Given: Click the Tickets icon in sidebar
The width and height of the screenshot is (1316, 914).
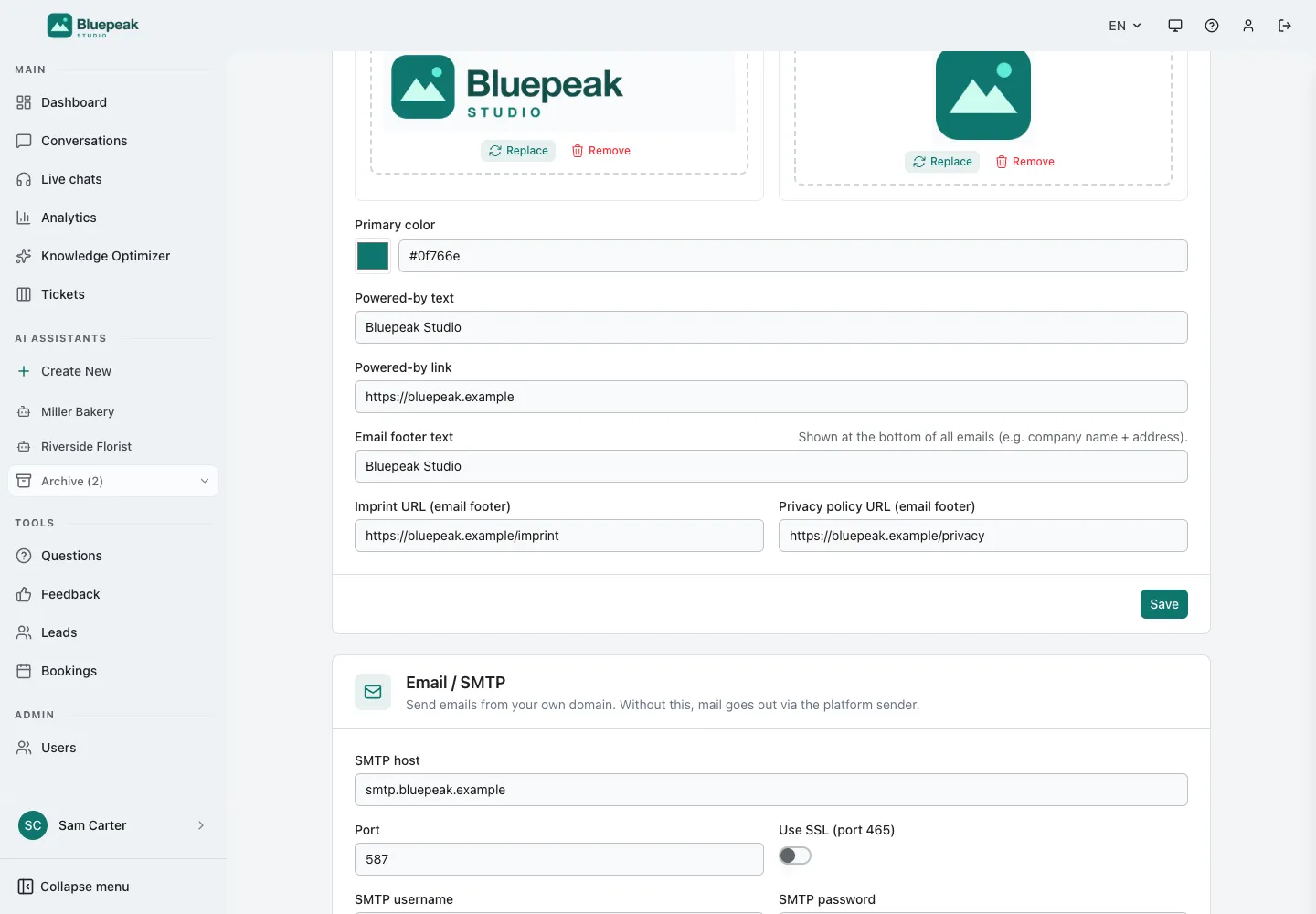Looking at the screenshot, I should coord(24,294).
